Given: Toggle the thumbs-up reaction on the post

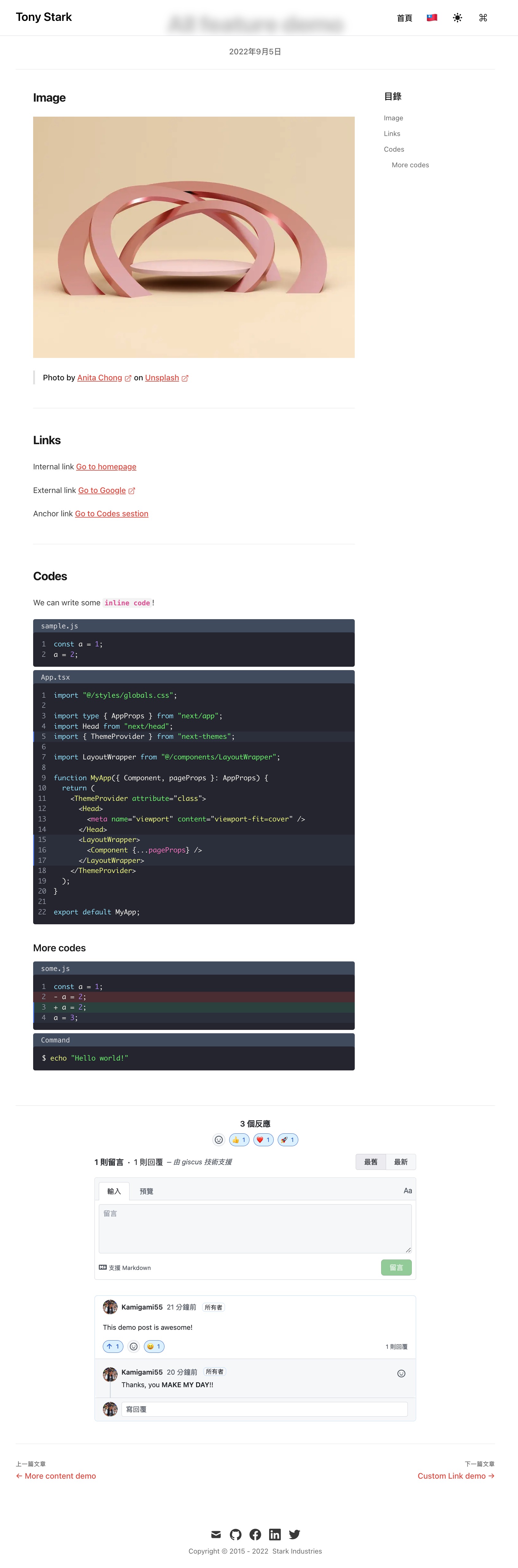Looking at the screenshot, I should point(239,1140).
